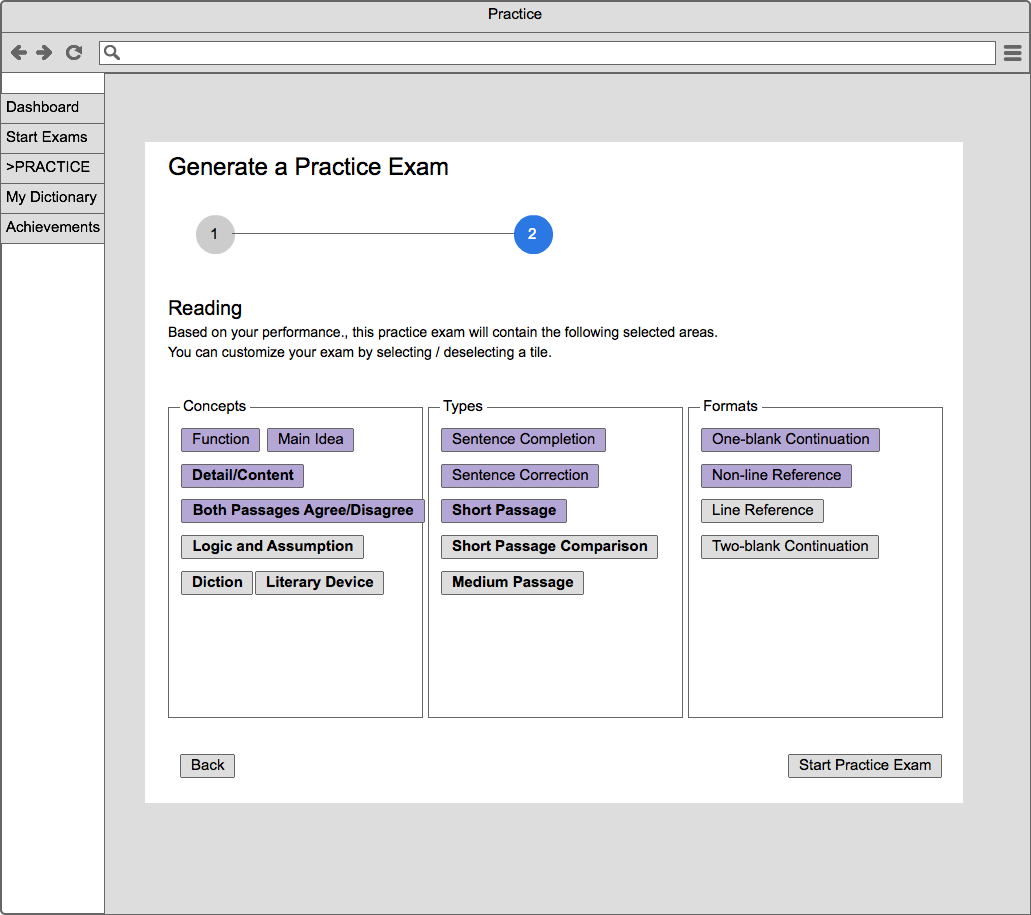The image size is (1031, 915).
Task: Click the browser back arrow icon
Action: 19,53
